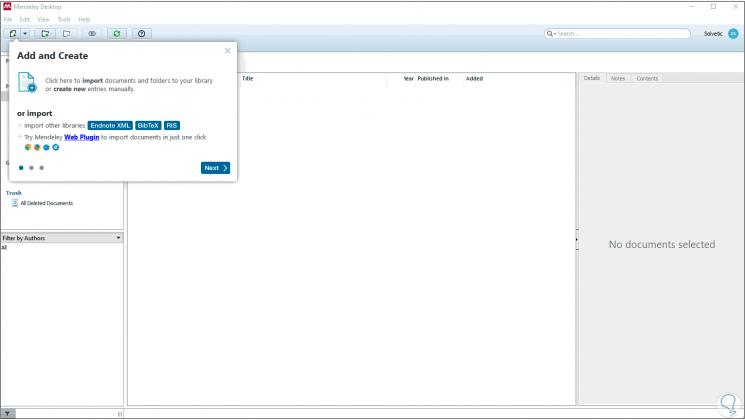The width and height of the screenshot is (745, 420).
Task: Select the second tour page dot
Action: point(31,168)
